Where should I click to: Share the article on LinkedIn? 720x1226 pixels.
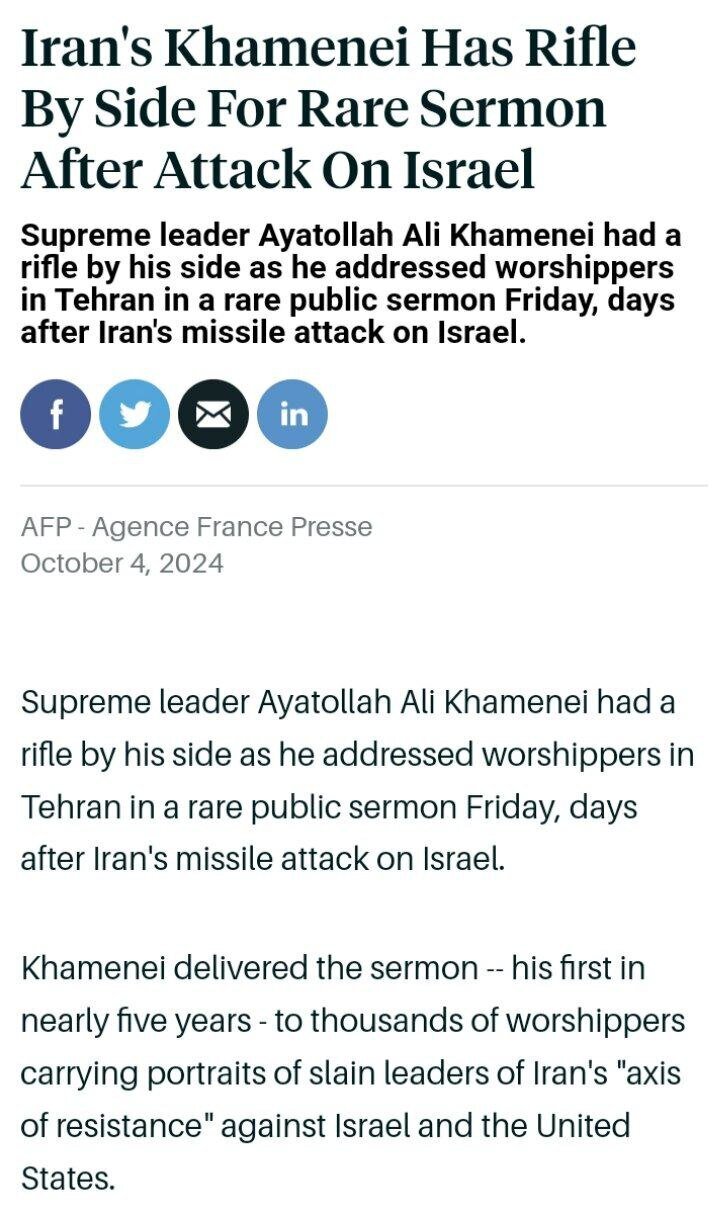pos(292,413)
